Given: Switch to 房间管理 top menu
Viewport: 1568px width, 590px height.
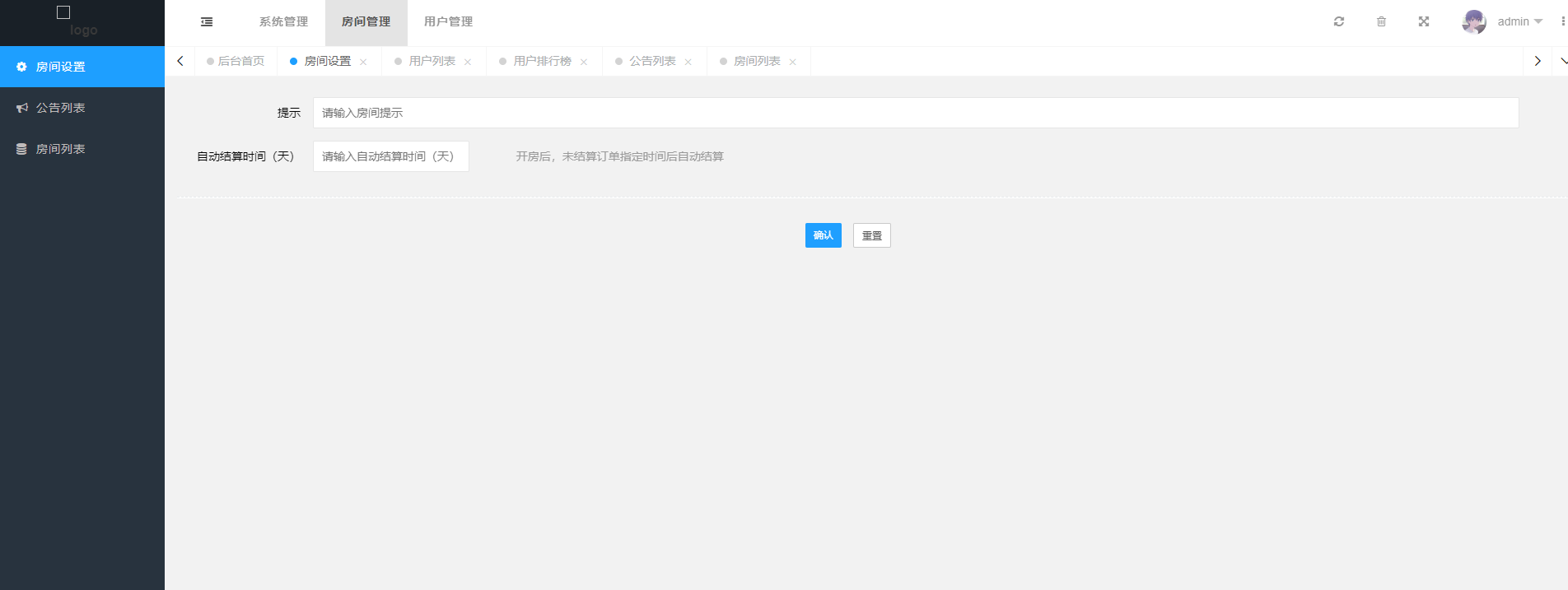Looking at the screenshot, I should coord(366,22).
